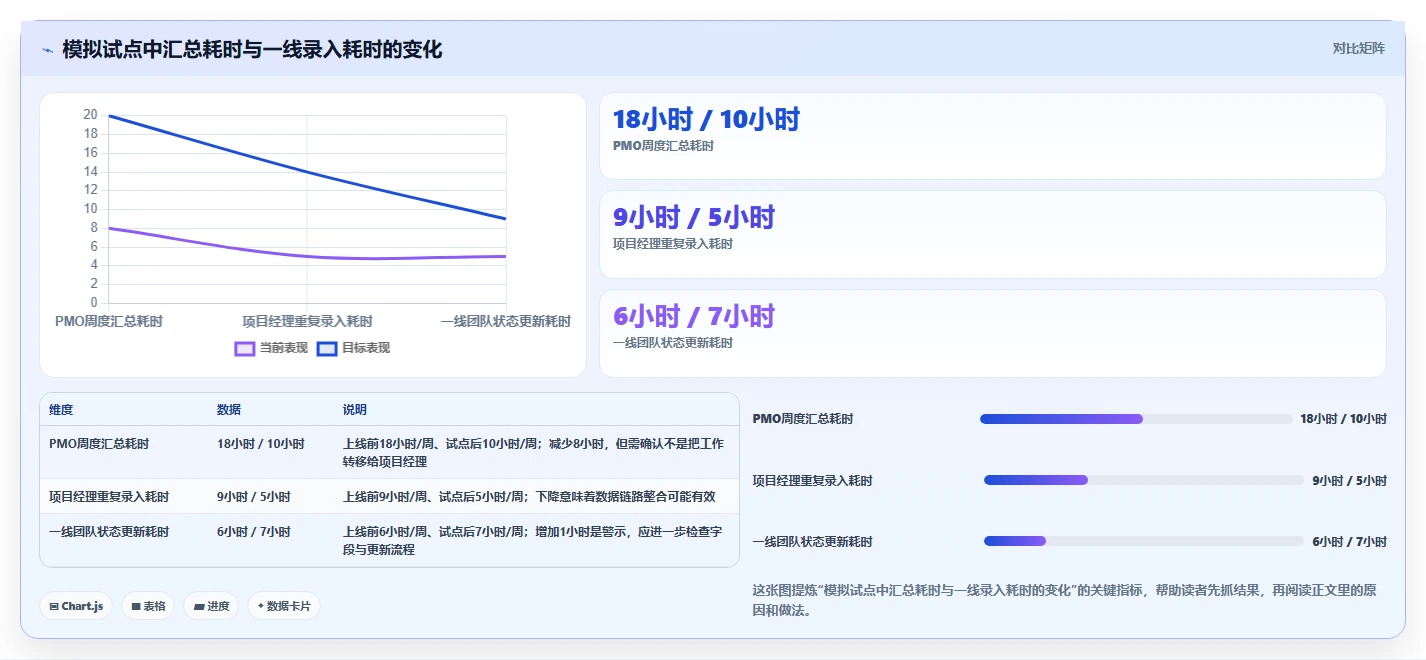Click the 18小时 / 10小时 data card
The height and width of the screenshot is (660, 1426).
click(x=992, y=136)
